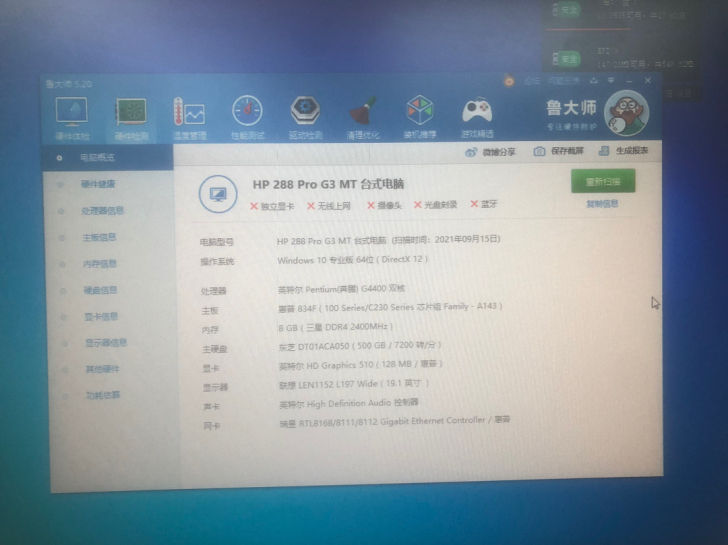728x545 pixels.
Task: Click the 鲁大师 logo text
Action: [x=571, y=108]
